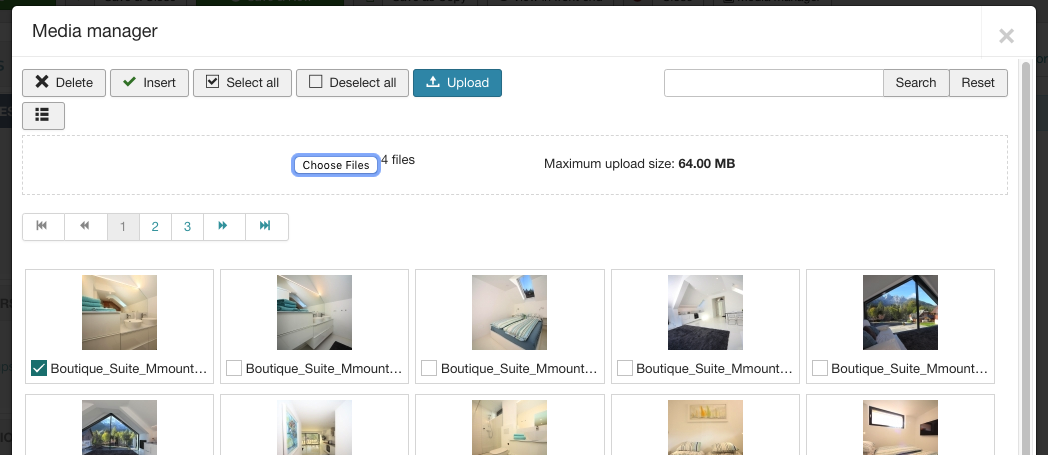
Task: Deselect all media files
Action: pos(352,83)
